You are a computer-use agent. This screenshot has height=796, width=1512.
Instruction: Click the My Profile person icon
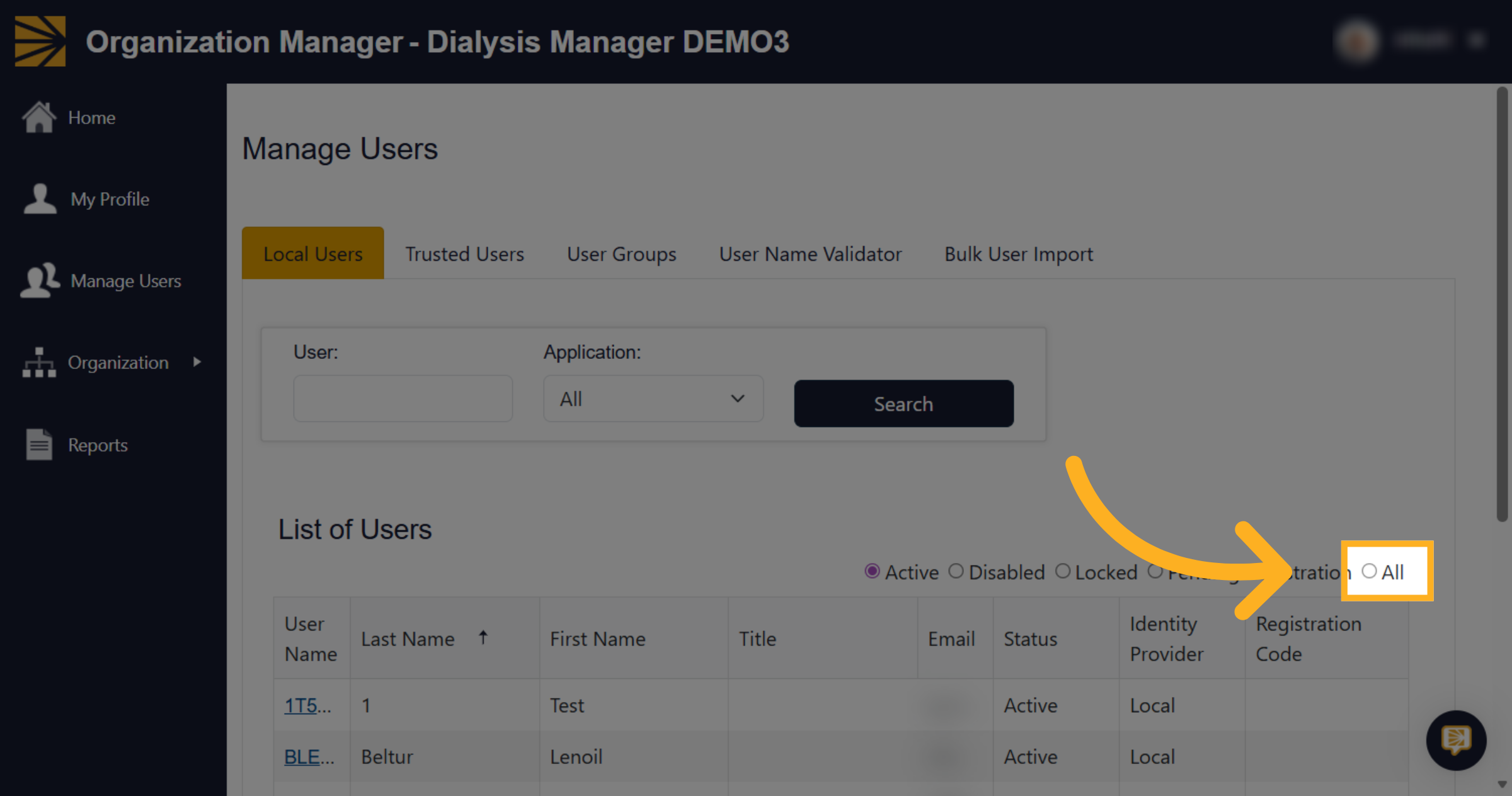[x=40, y=199]
